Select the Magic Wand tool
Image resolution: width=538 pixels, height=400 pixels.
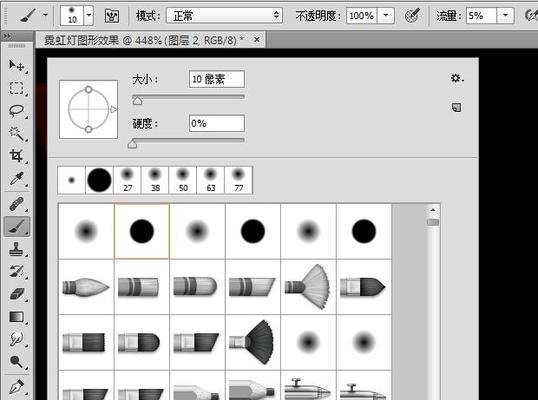(x=16, y=133)
